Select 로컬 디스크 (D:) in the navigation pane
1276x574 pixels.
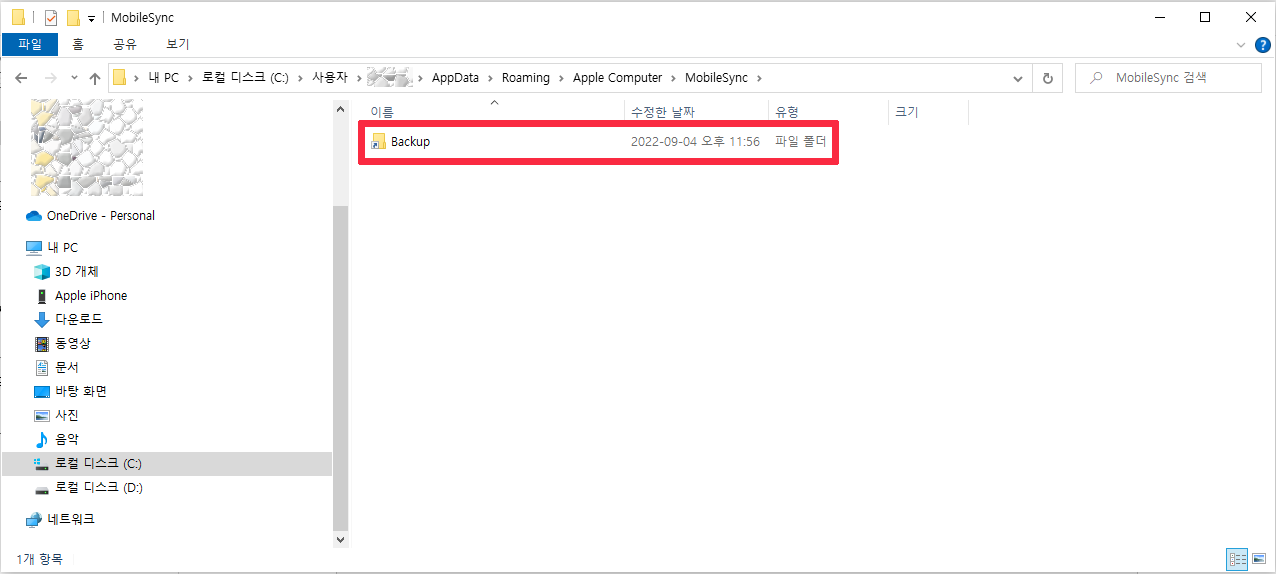click(x=88, y=488)
